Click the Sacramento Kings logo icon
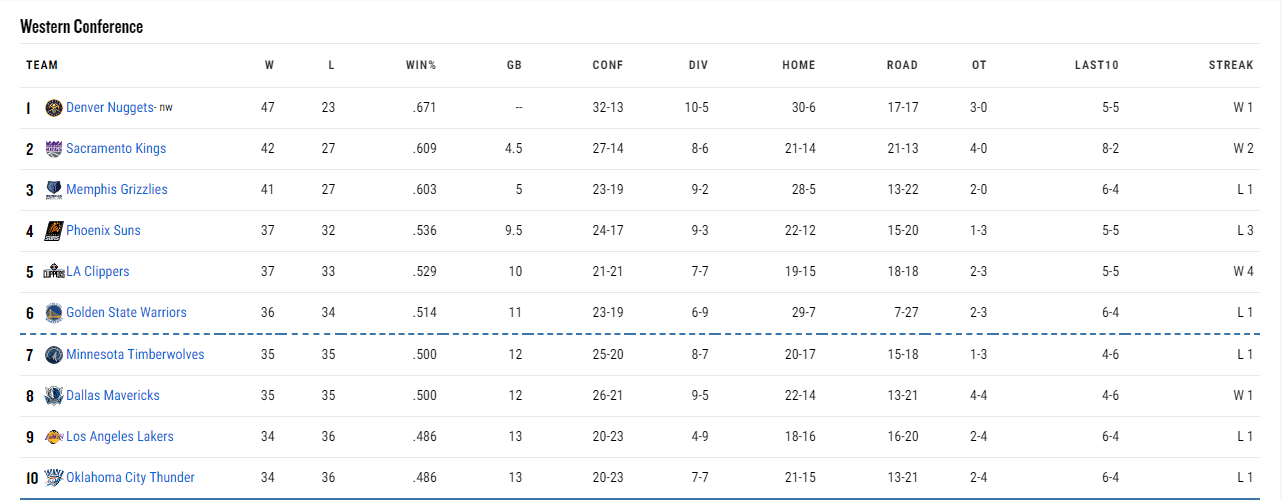Screen dimensions: 1282x500 point(54,149)
